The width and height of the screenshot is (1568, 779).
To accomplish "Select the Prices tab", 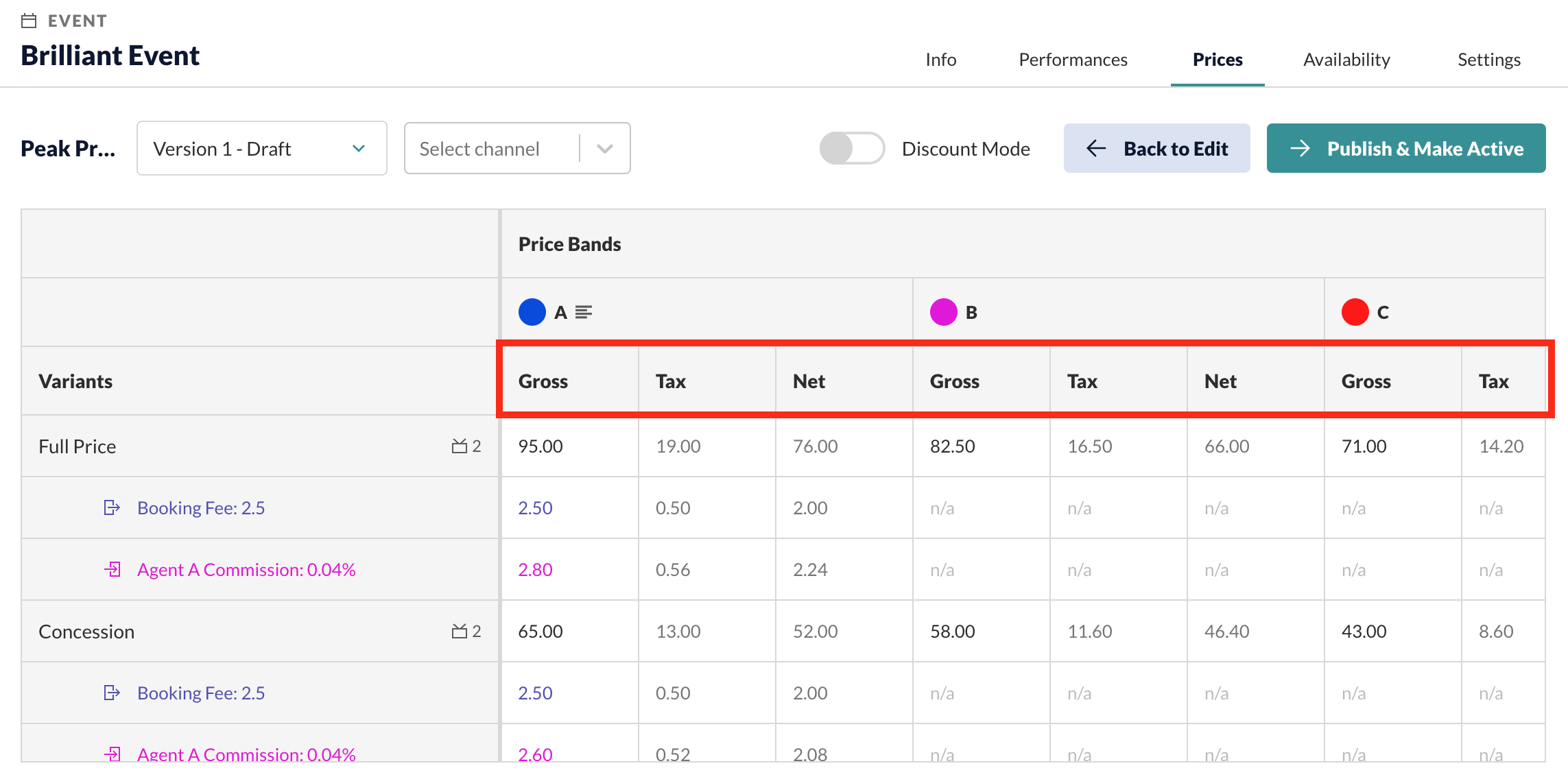I will tap(1217, 60).
